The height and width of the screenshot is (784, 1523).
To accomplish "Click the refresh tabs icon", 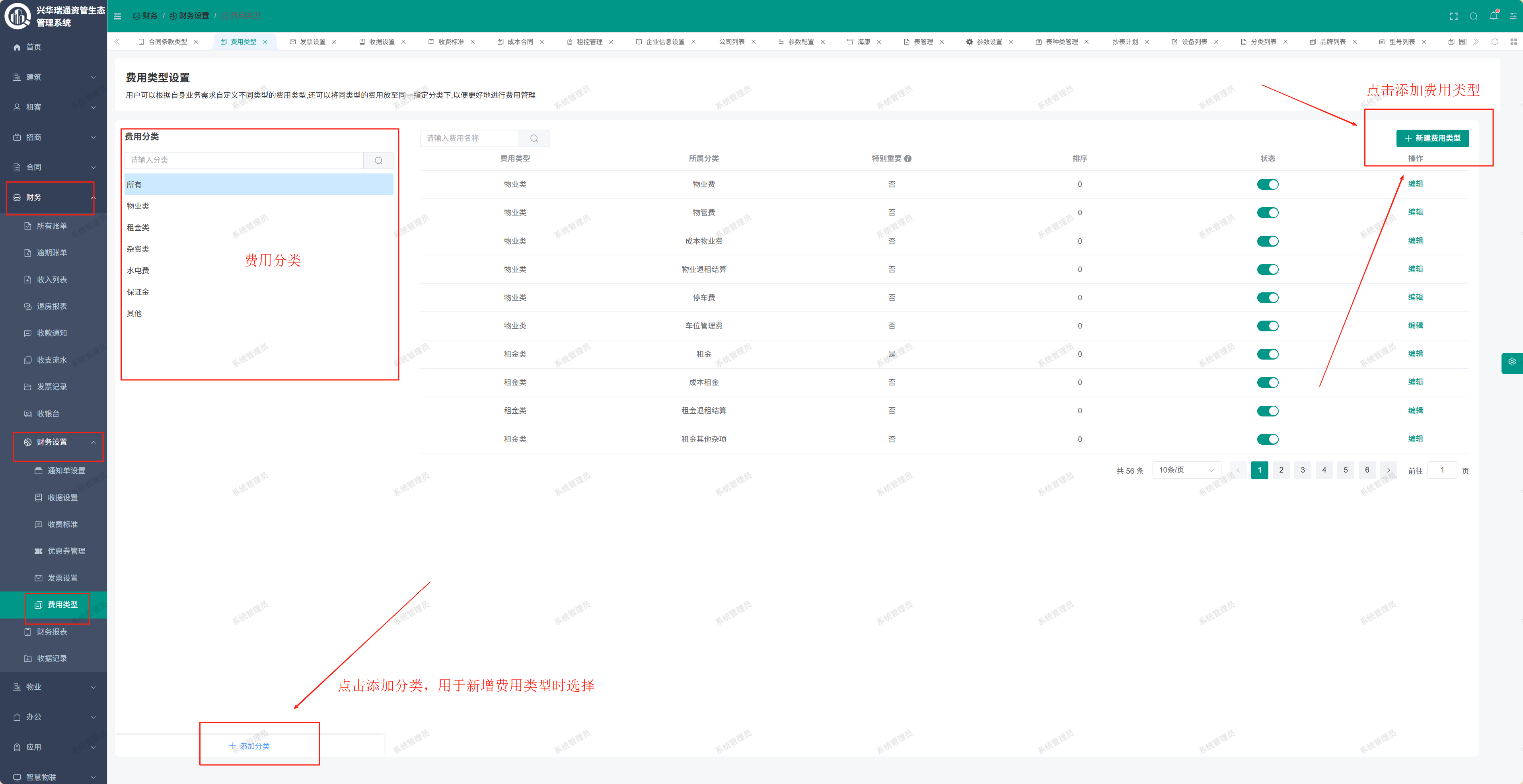I will [1494, 42].
